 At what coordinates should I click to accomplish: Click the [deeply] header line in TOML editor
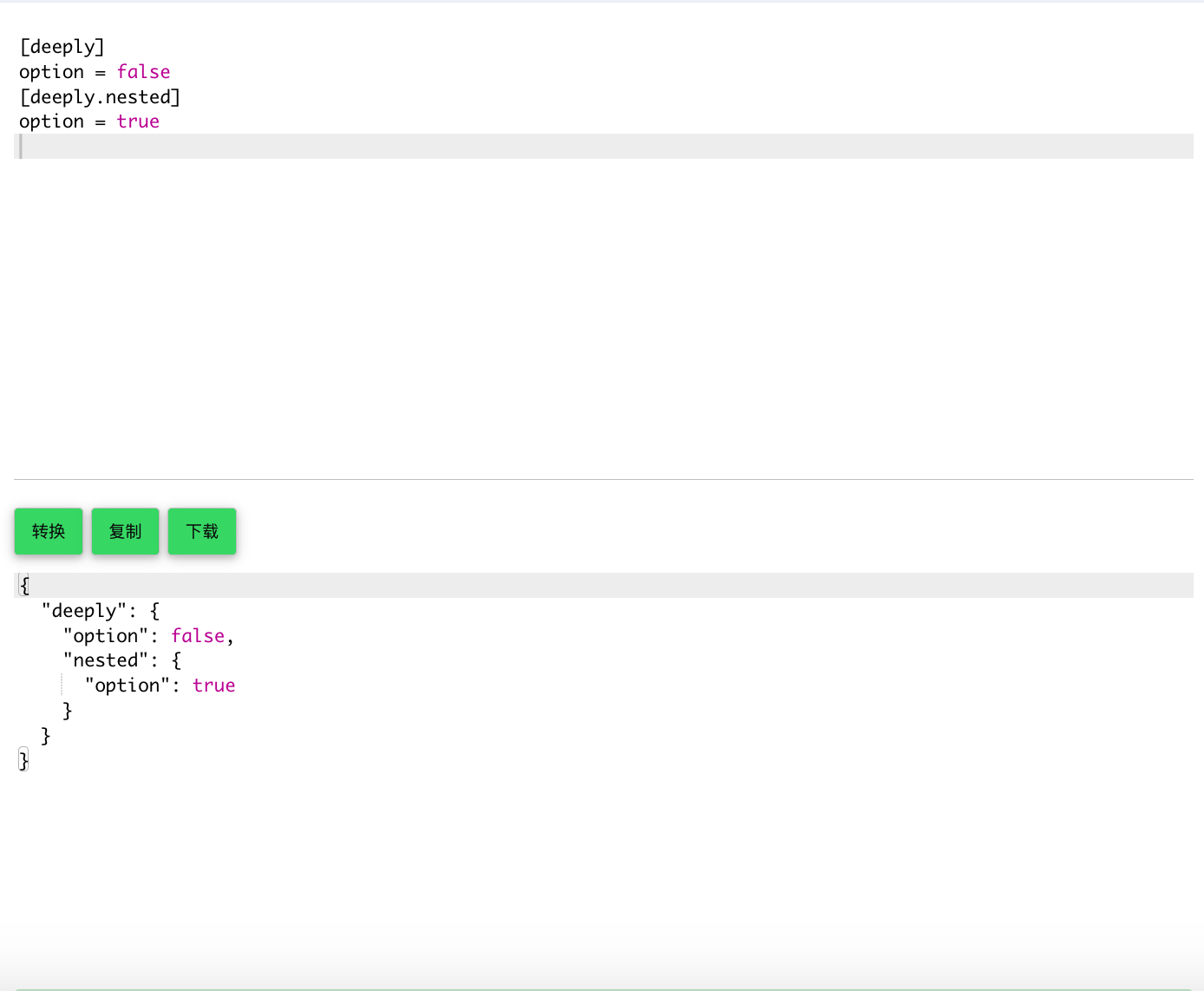click(62, 47)
